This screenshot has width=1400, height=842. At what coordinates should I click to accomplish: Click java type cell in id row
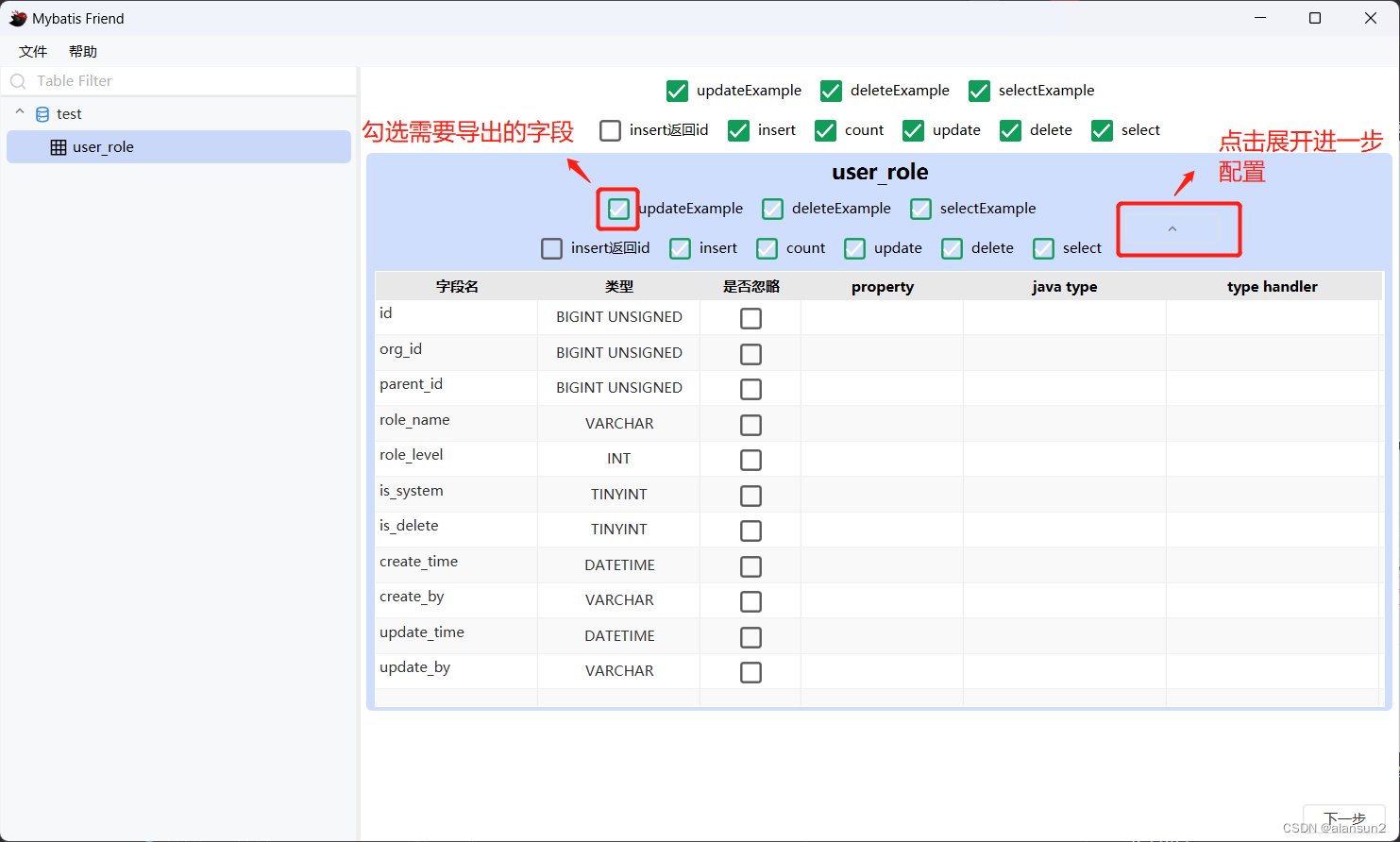(x=1065, y=317)
